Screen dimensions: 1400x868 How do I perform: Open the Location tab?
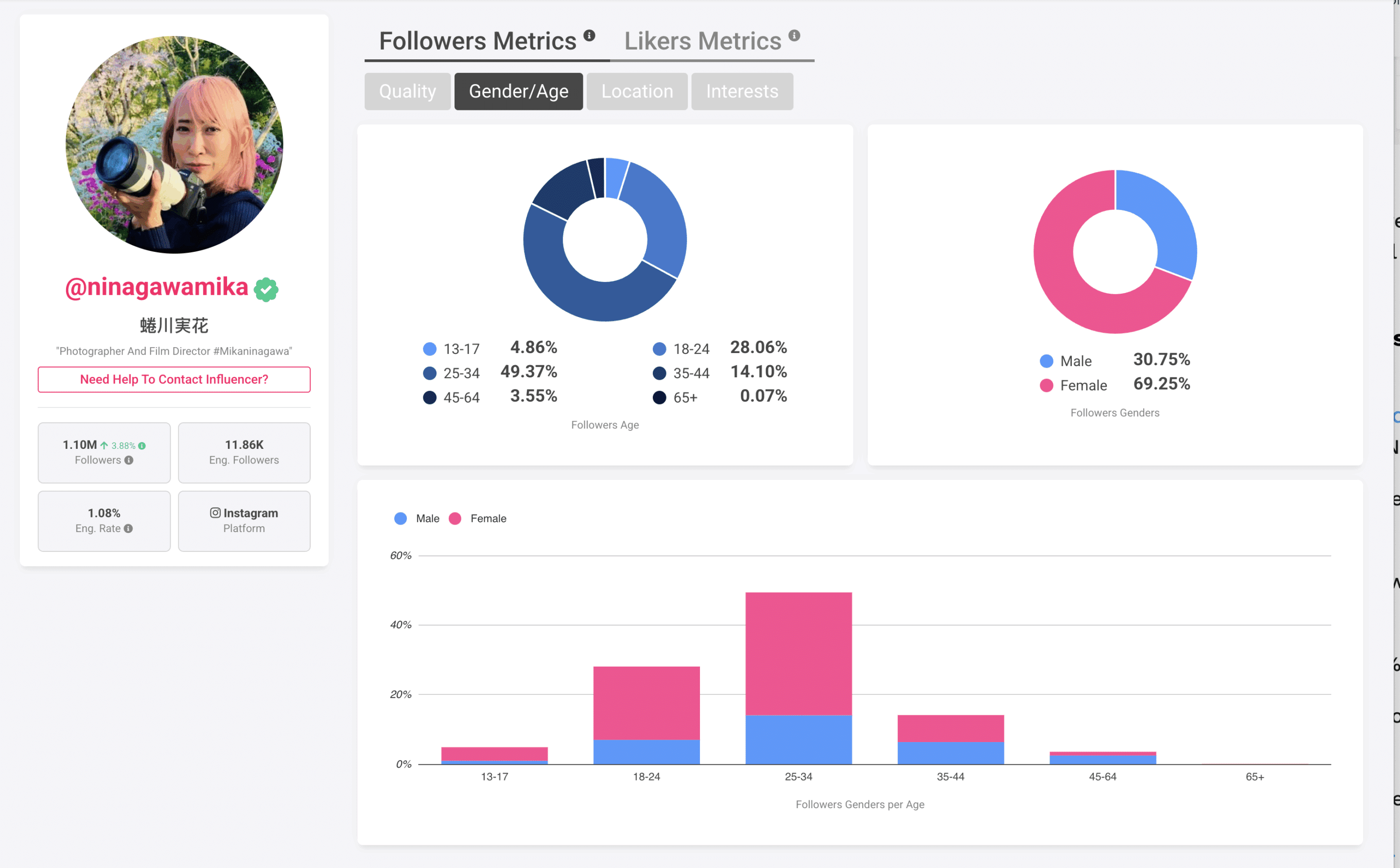point(637,91)
